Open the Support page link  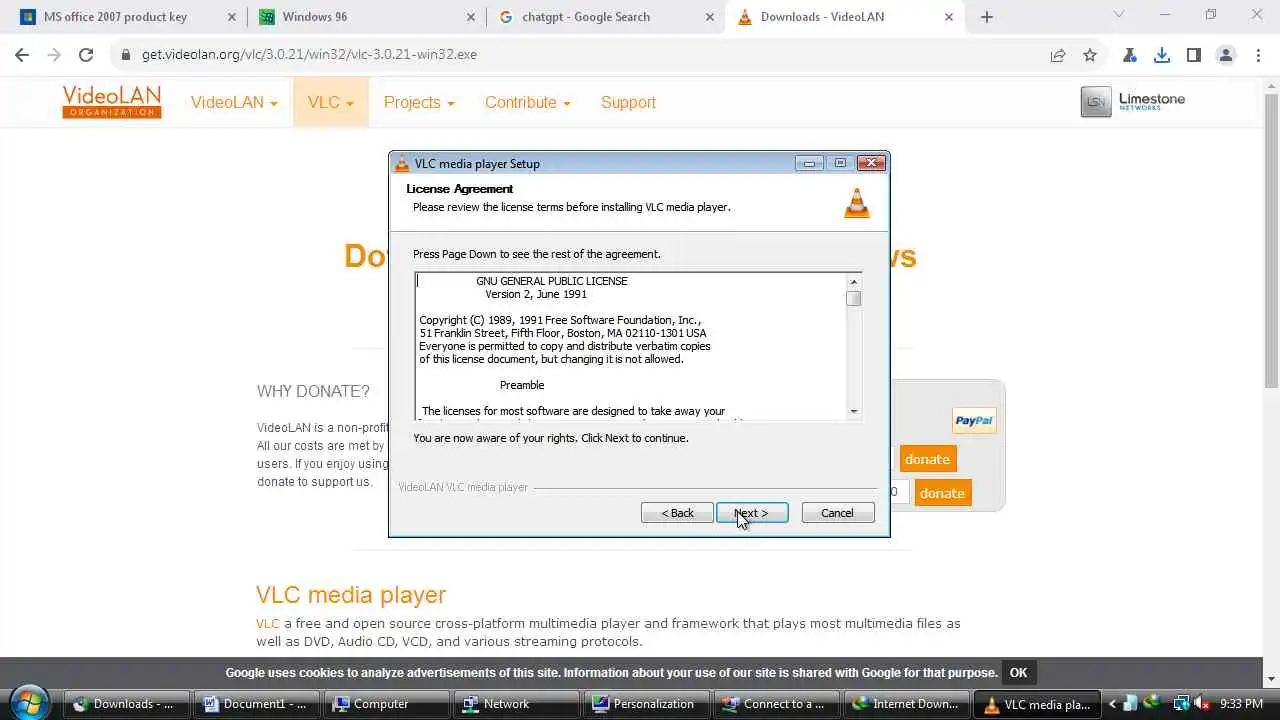(x=628, y=102)
